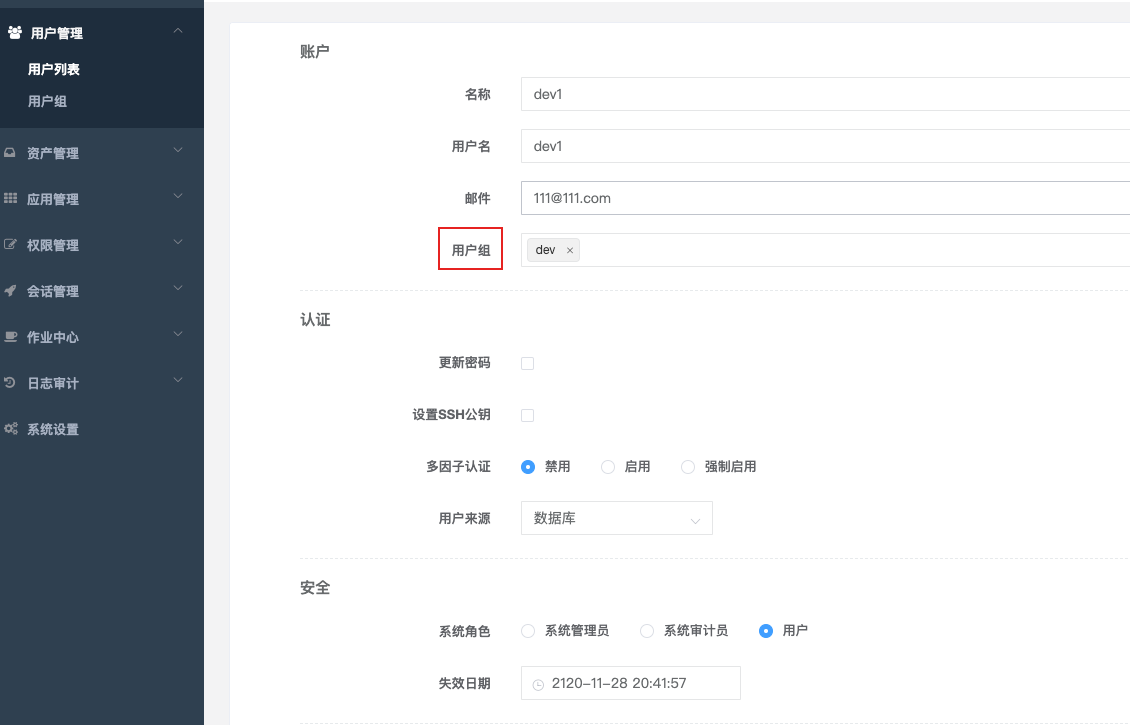Click the 用户来源 label
Image resolution: width=1130 pixels, height=725 pixels.
465,519
